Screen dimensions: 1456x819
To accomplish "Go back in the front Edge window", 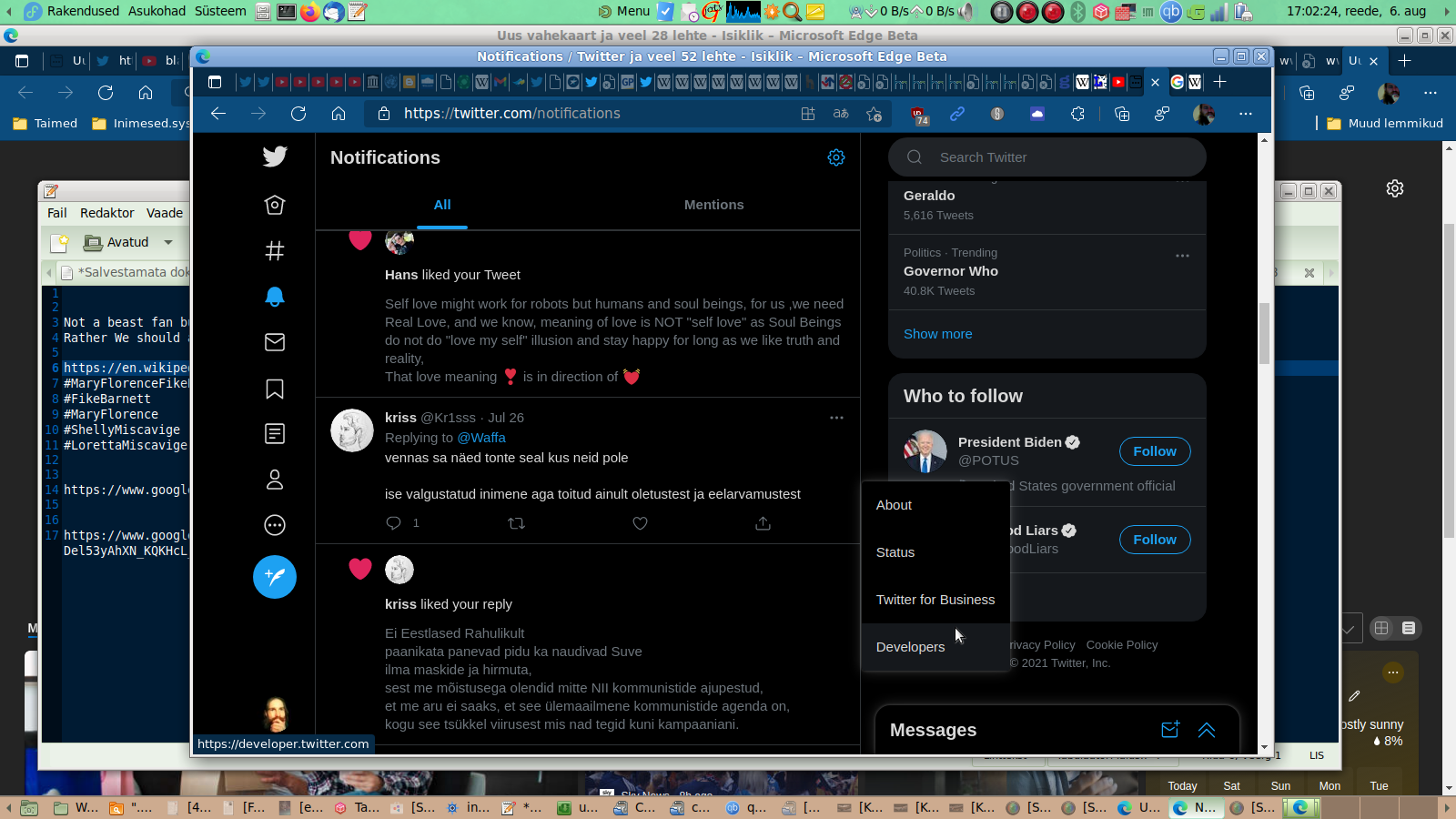I will click(218, 114).
